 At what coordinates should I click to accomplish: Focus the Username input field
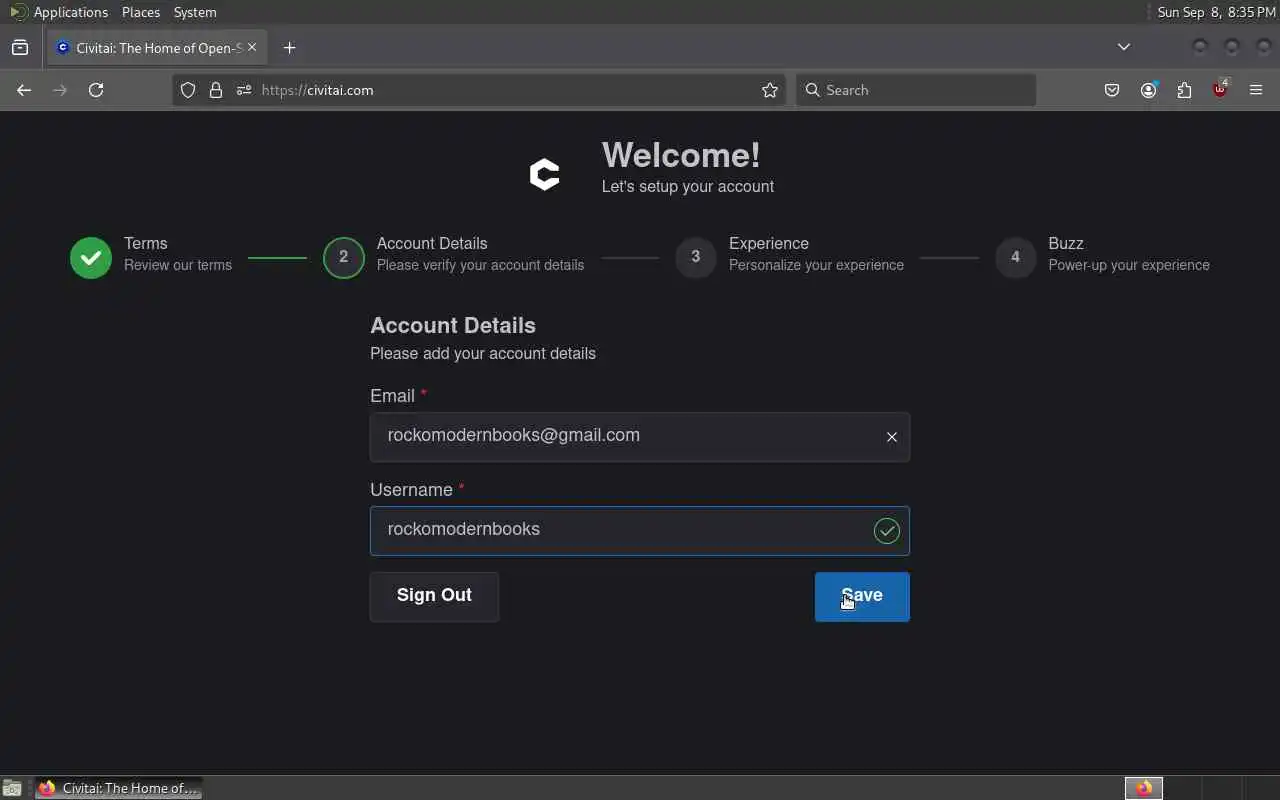tap(640, 531)
